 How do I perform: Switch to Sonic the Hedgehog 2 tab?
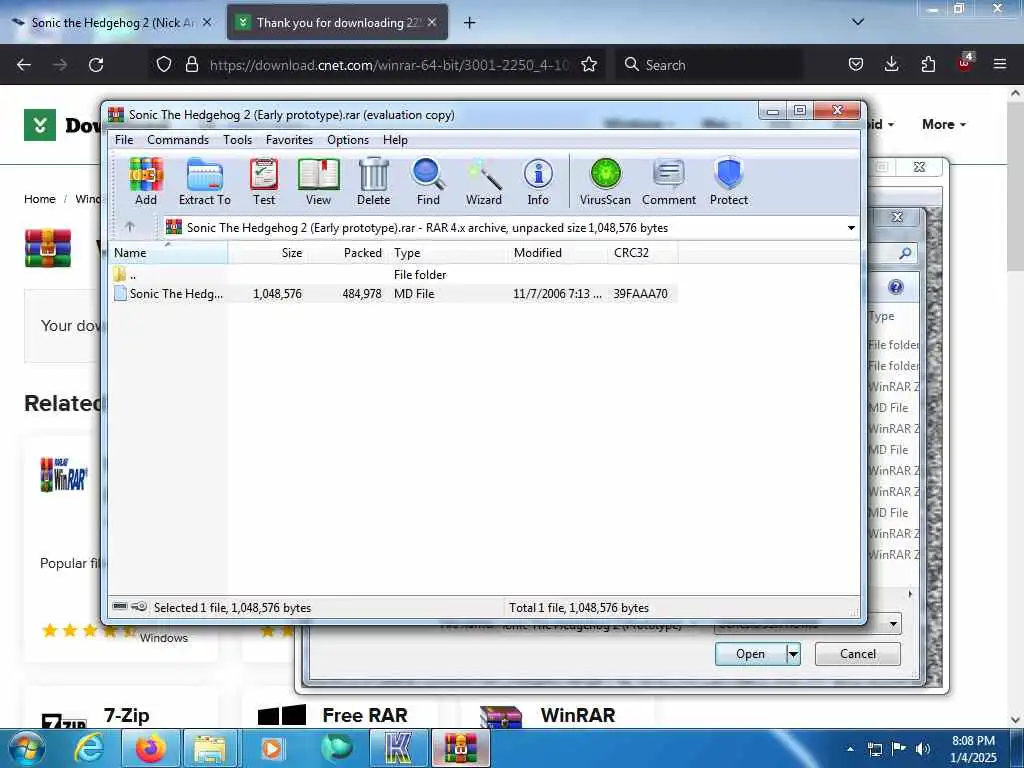112,23
